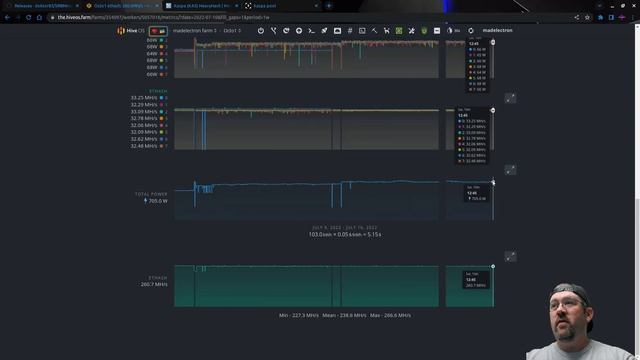Open the run command terminal icon
This screenshot has height=360, width=640.
pos(311,31)
